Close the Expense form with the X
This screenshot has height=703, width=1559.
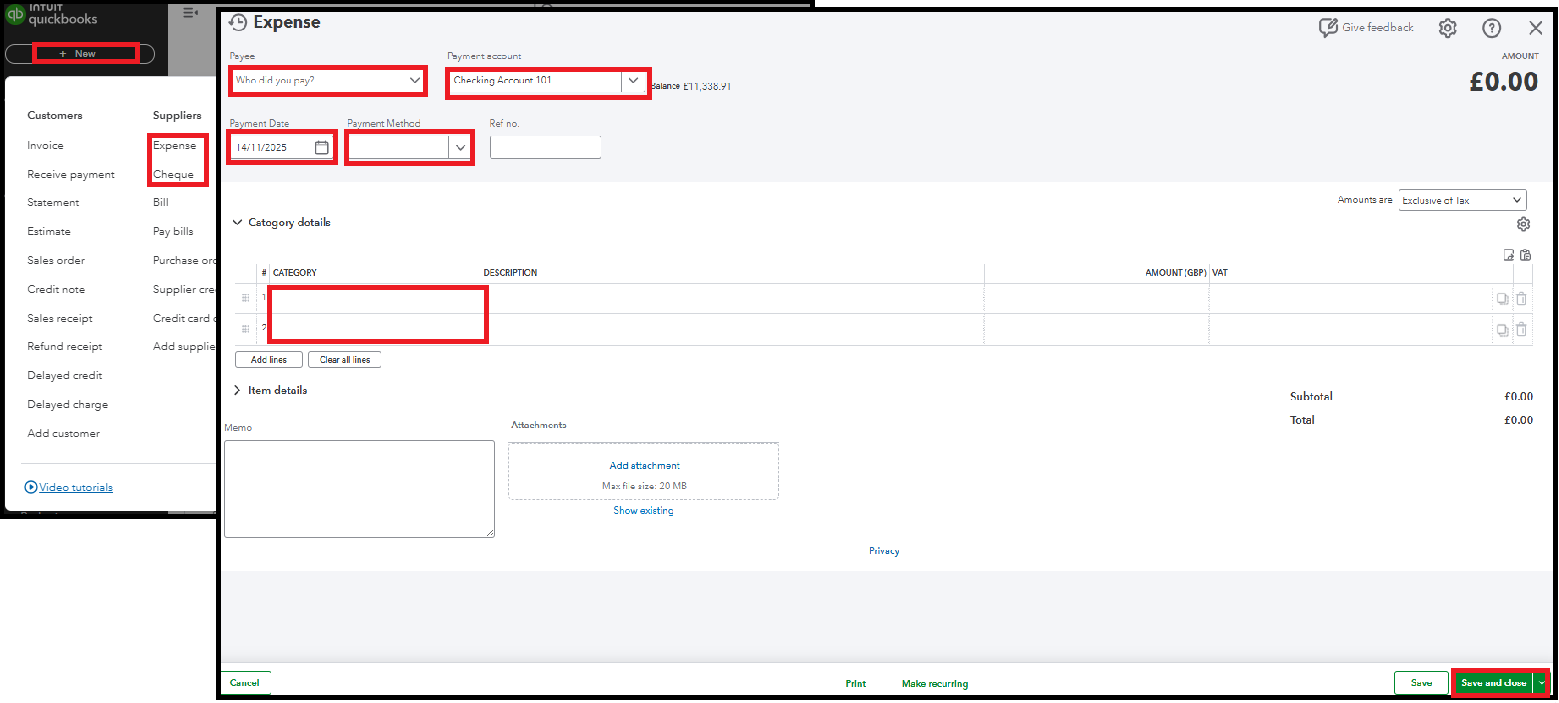click(1536, 28)
